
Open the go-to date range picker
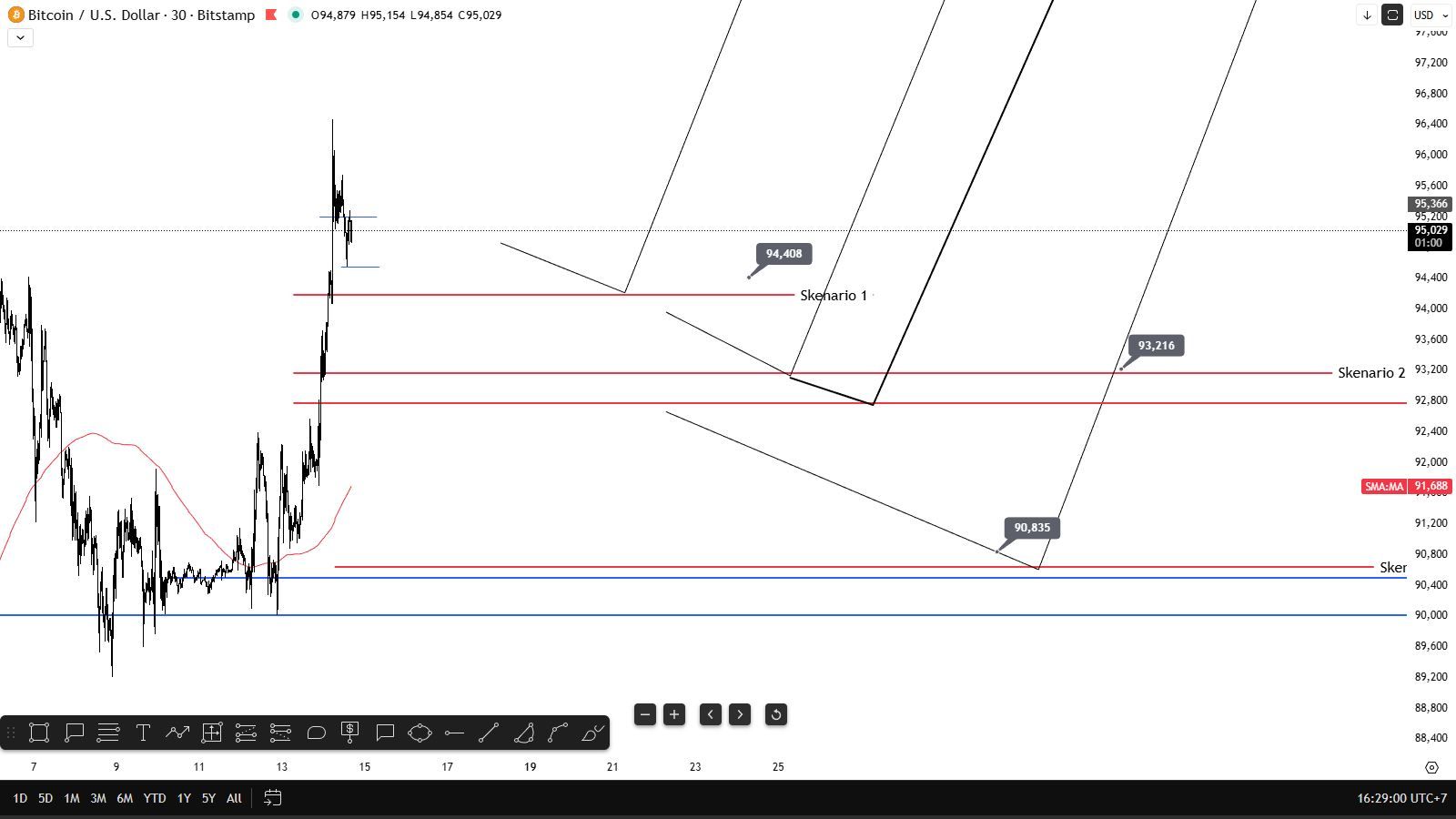(x=272, y=798)
